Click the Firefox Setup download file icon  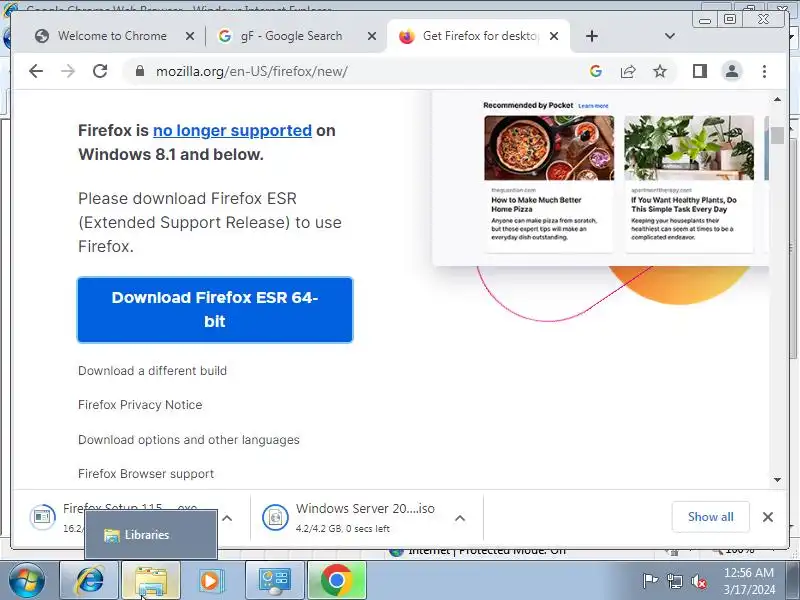(x=42, y=517)
